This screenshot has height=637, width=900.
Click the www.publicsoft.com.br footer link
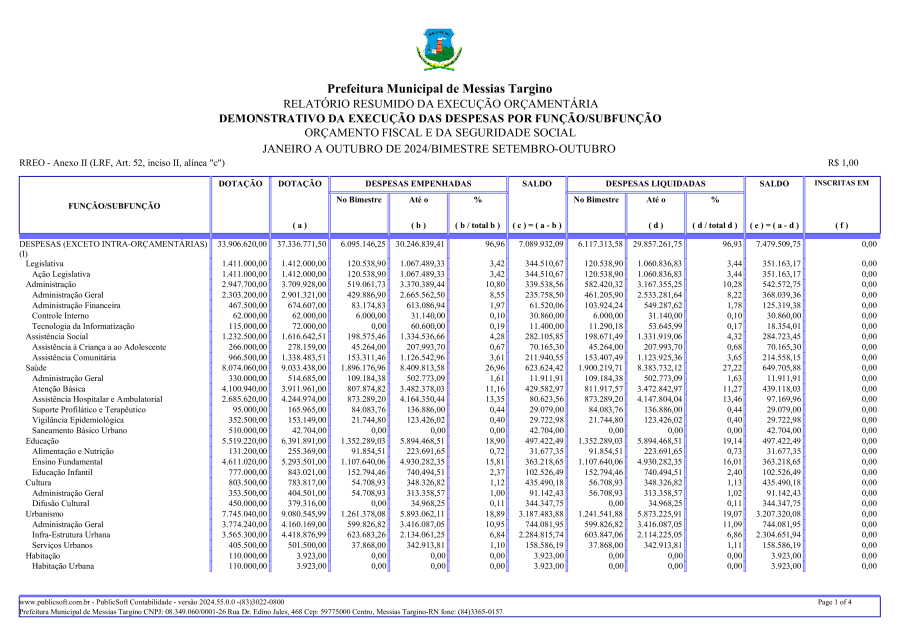58,602
